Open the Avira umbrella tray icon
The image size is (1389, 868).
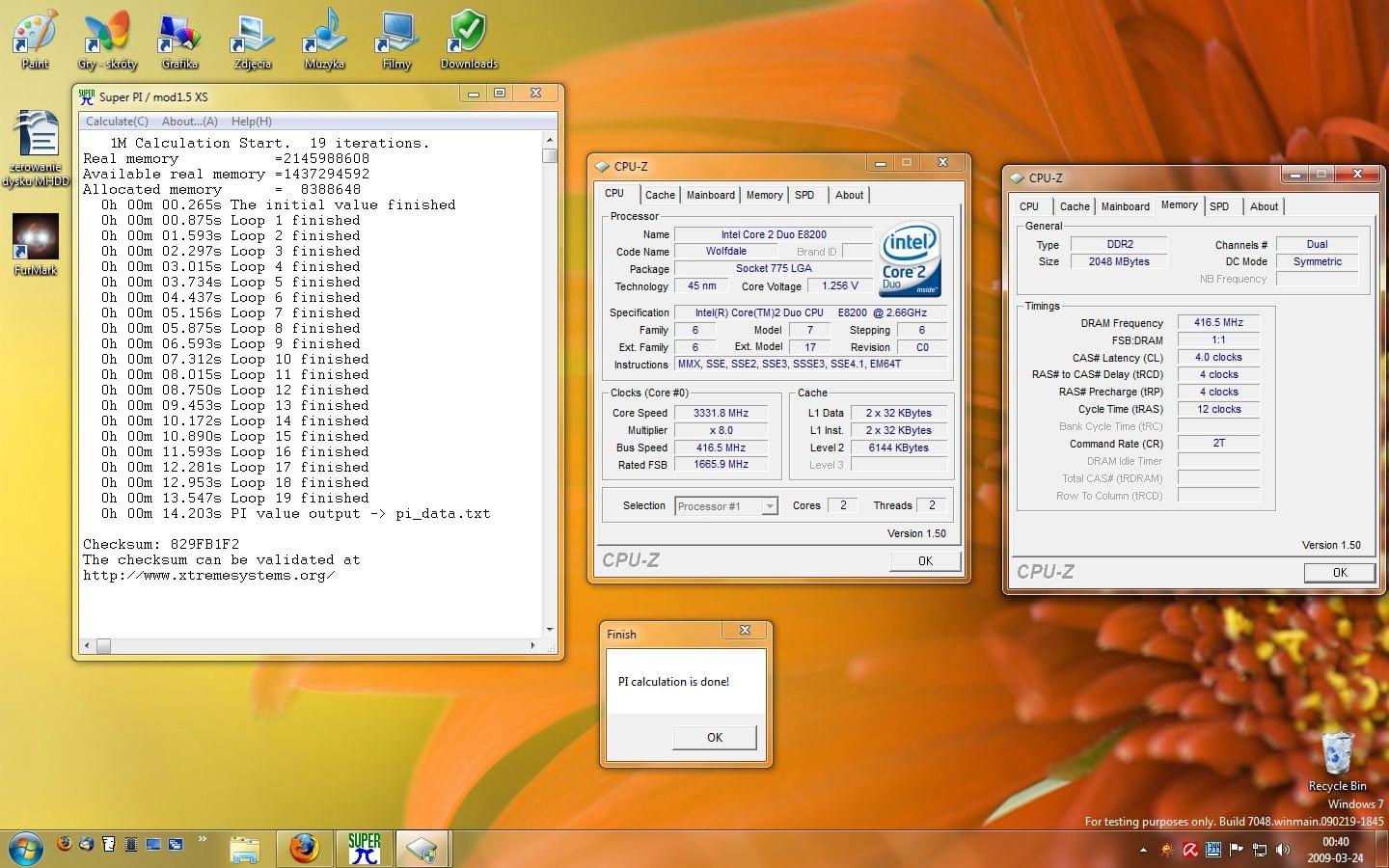coord(1190,850)
